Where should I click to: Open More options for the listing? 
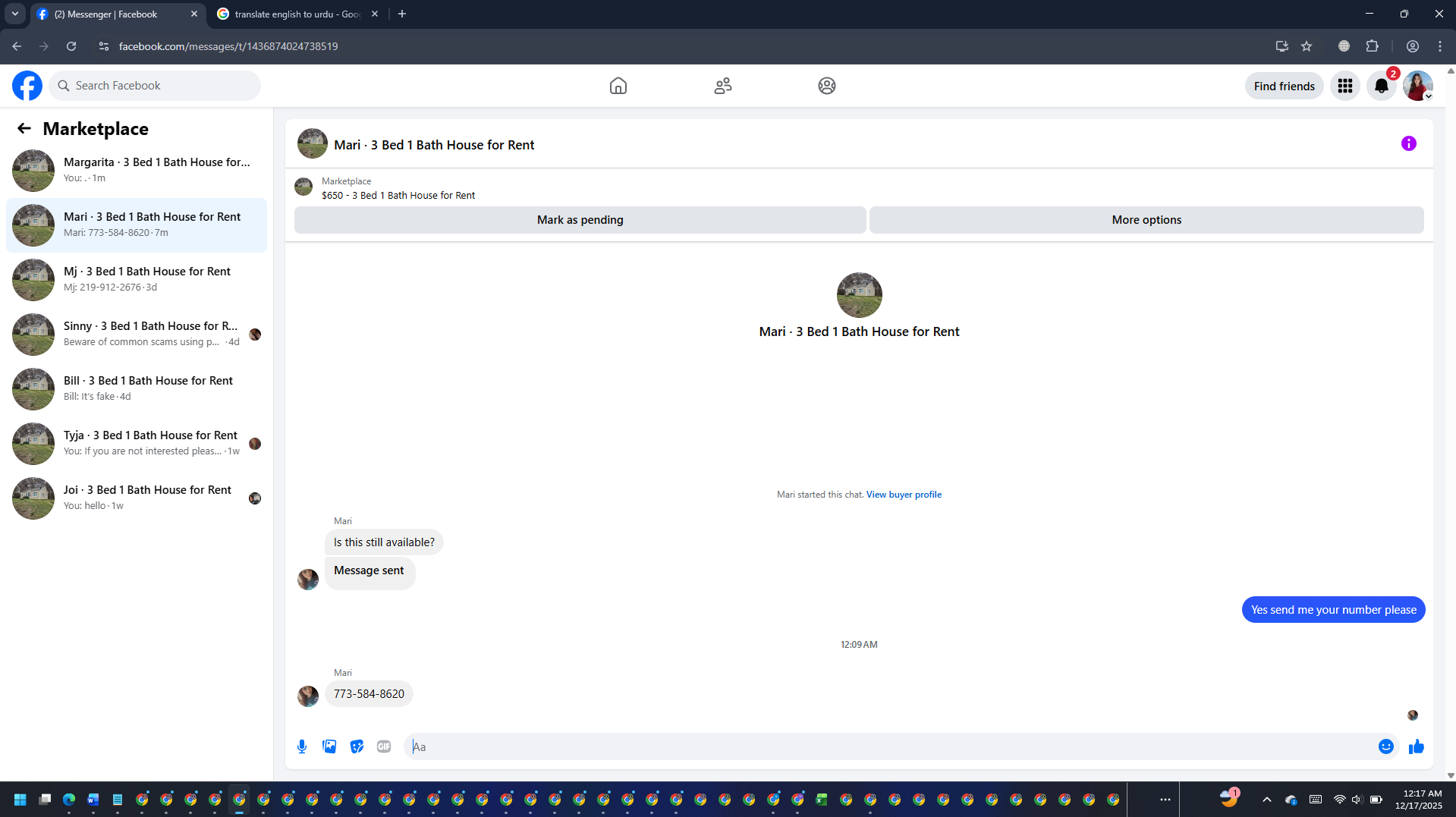pyautogui.click(x=1146, y=220)
